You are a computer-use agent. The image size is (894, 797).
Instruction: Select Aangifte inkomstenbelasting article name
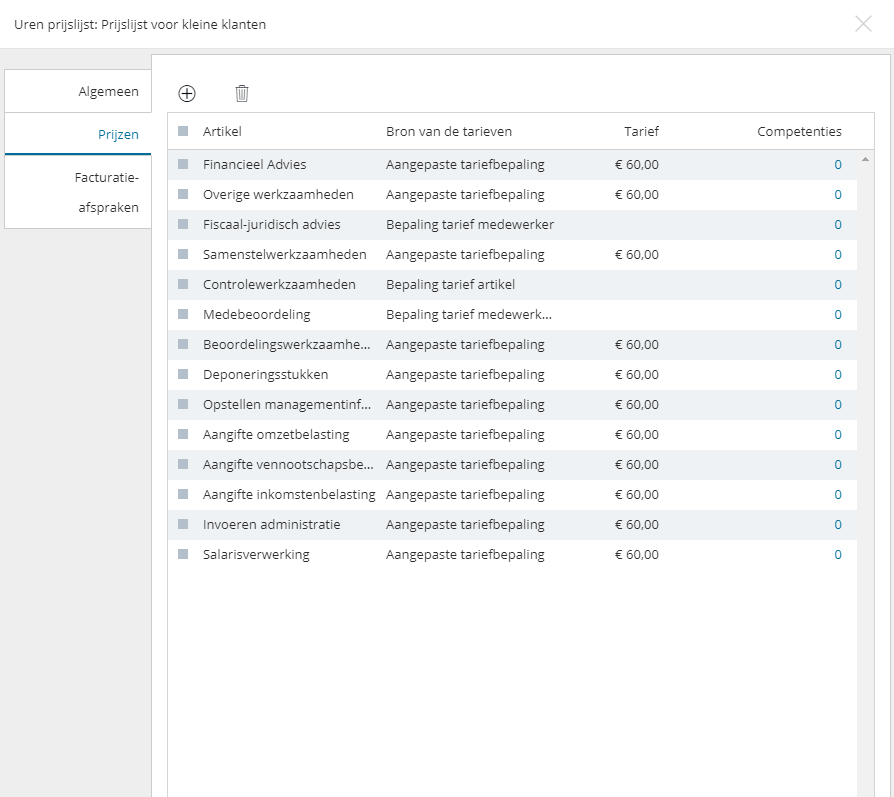[x=289, y=494]
